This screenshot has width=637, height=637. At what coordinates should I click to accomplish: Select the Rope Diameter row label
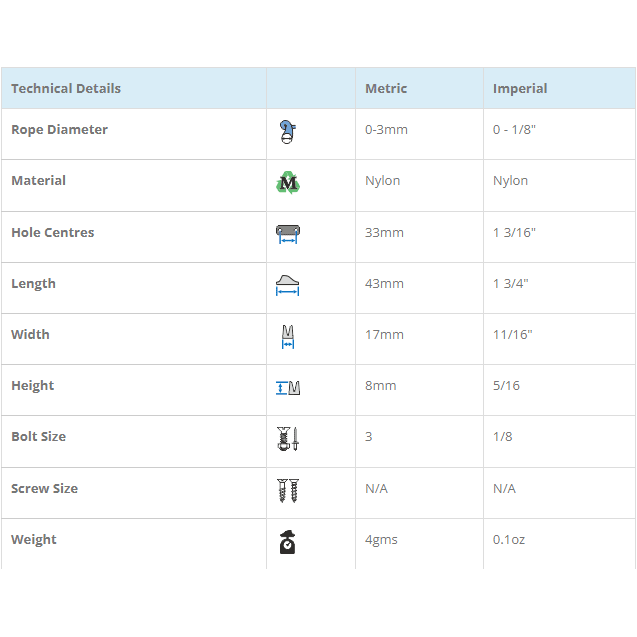point(59,130)
